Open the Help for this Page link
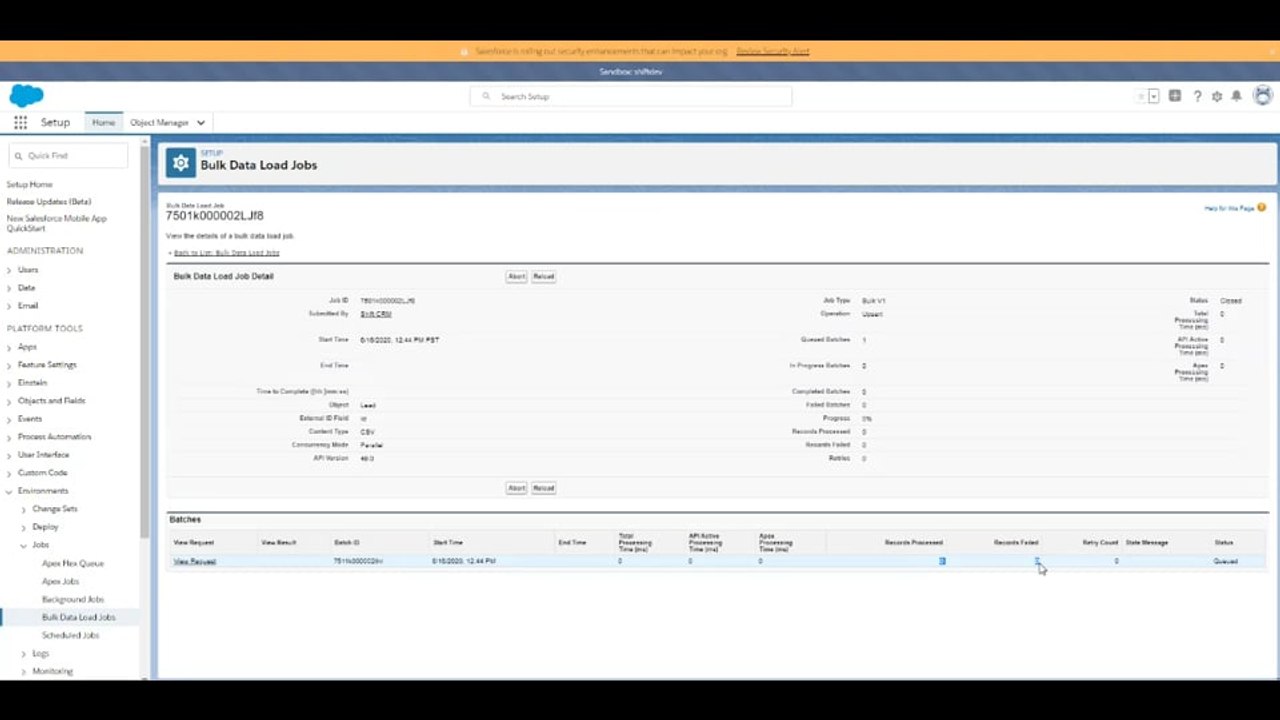Screen dimensions: 1280x720 [x=1230, y=208]
